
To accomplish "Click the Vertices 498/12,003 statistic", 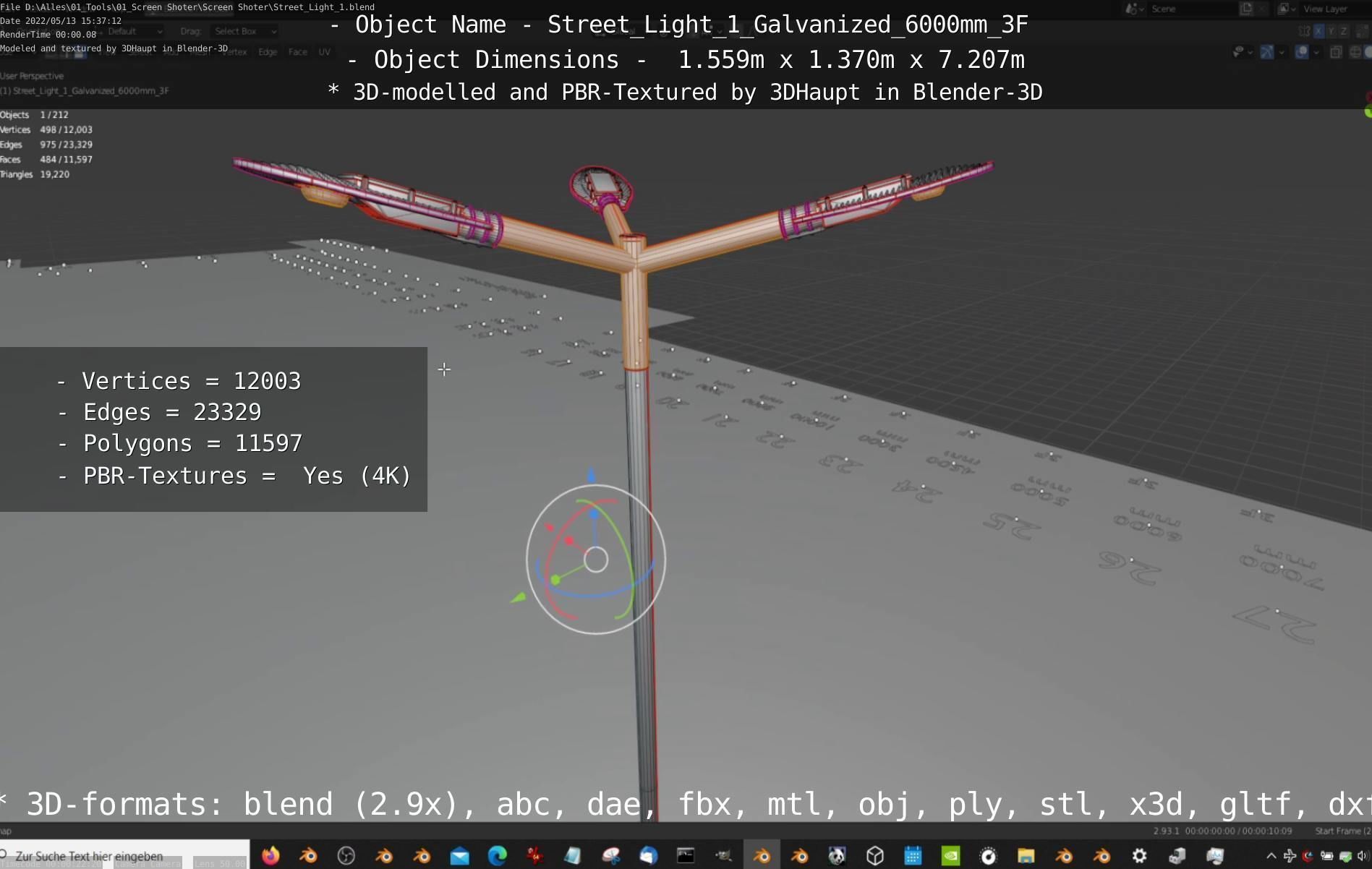I will [46, 129].
